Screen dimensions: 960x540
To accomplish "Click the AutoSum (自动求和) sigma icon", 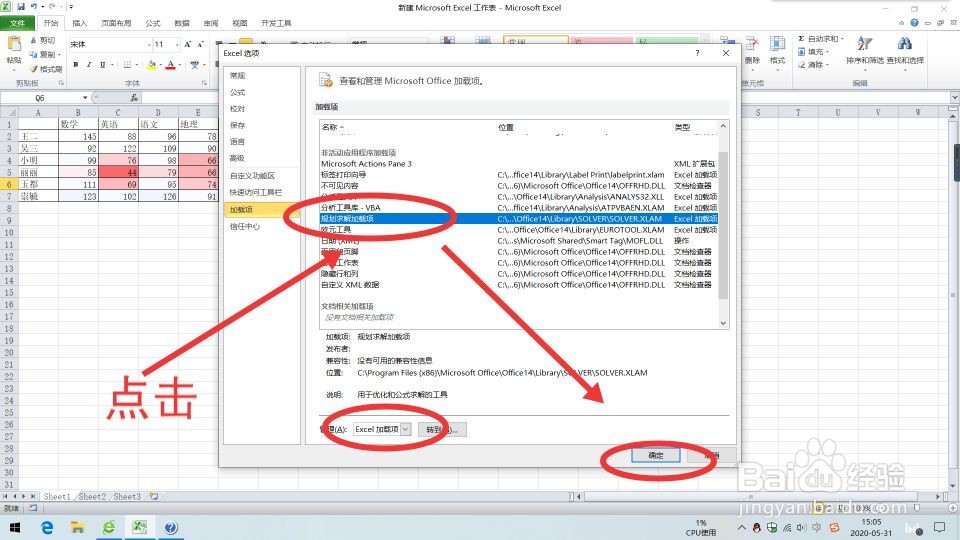I will coord(801,39).
